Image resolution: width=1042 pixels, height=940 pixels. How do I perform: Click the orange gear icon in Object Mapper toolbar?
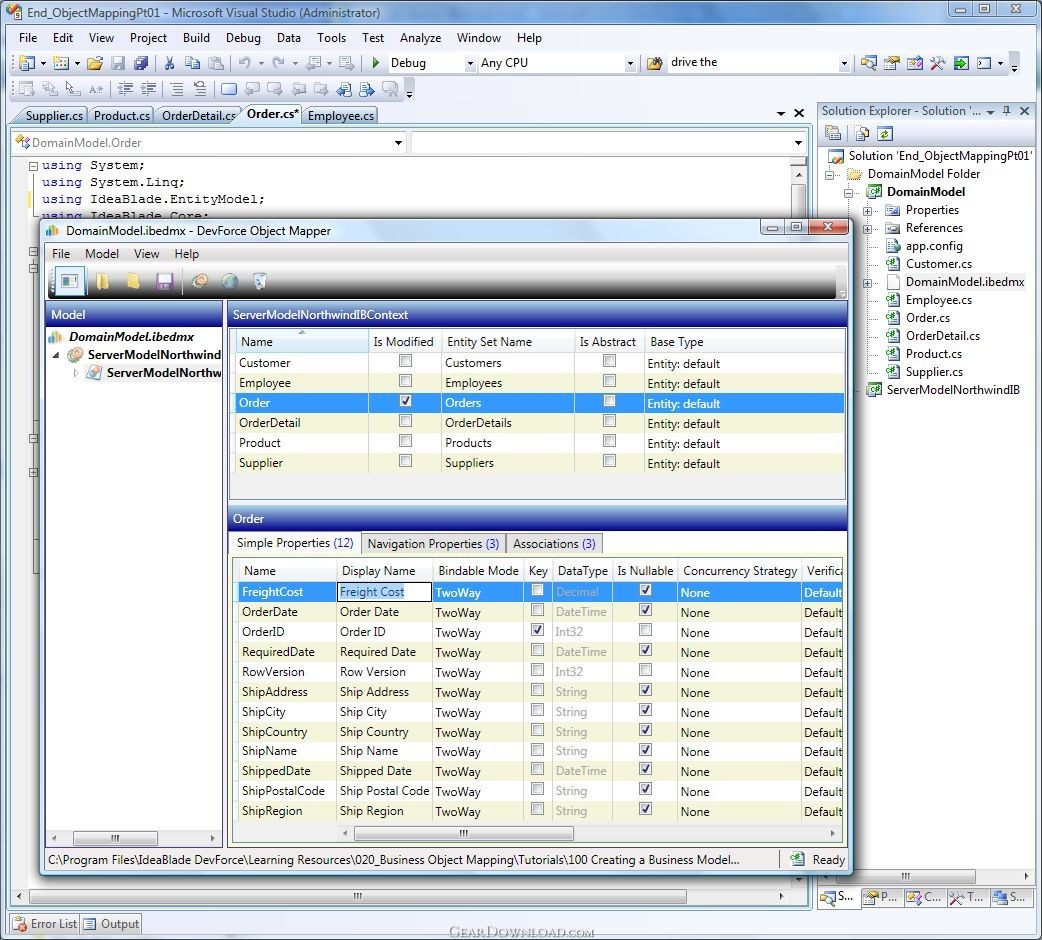(199, 282)
